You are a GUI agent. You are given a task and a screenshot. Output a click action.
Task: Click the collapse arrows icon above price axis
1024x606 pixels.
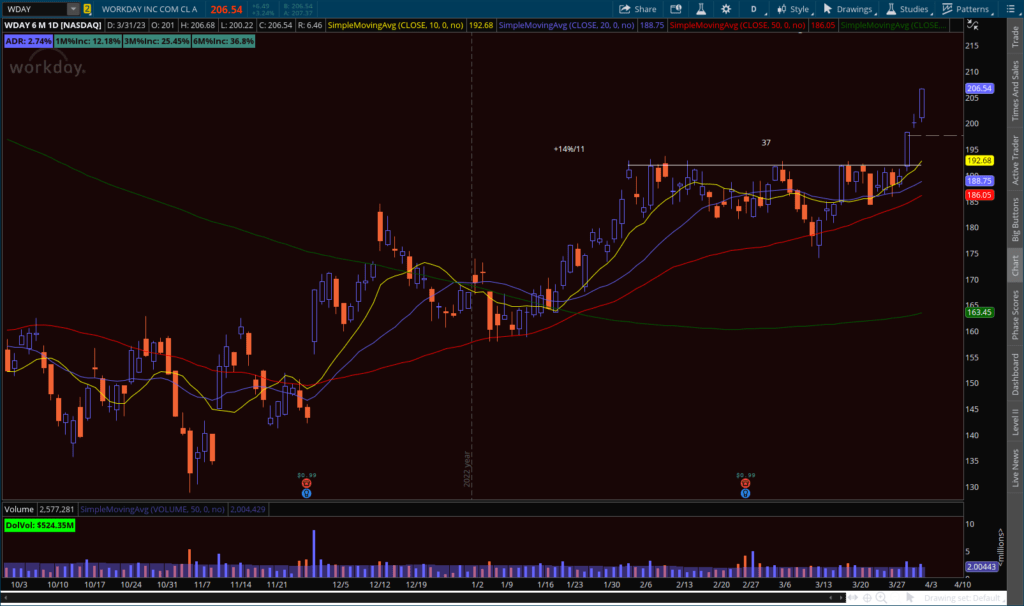(x=972, y=25)
